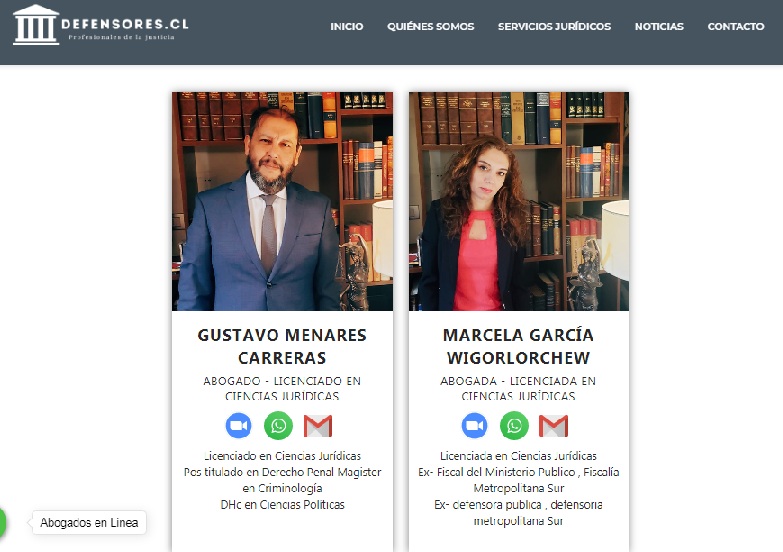Open the Quiénes Somos menu item
The image size is (783, 552).
click(x=430, y=26)
